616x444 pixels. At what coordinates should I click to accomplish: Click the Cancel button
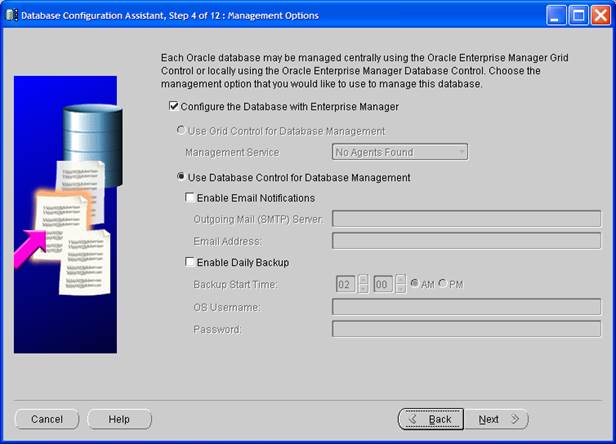(47, 419)
